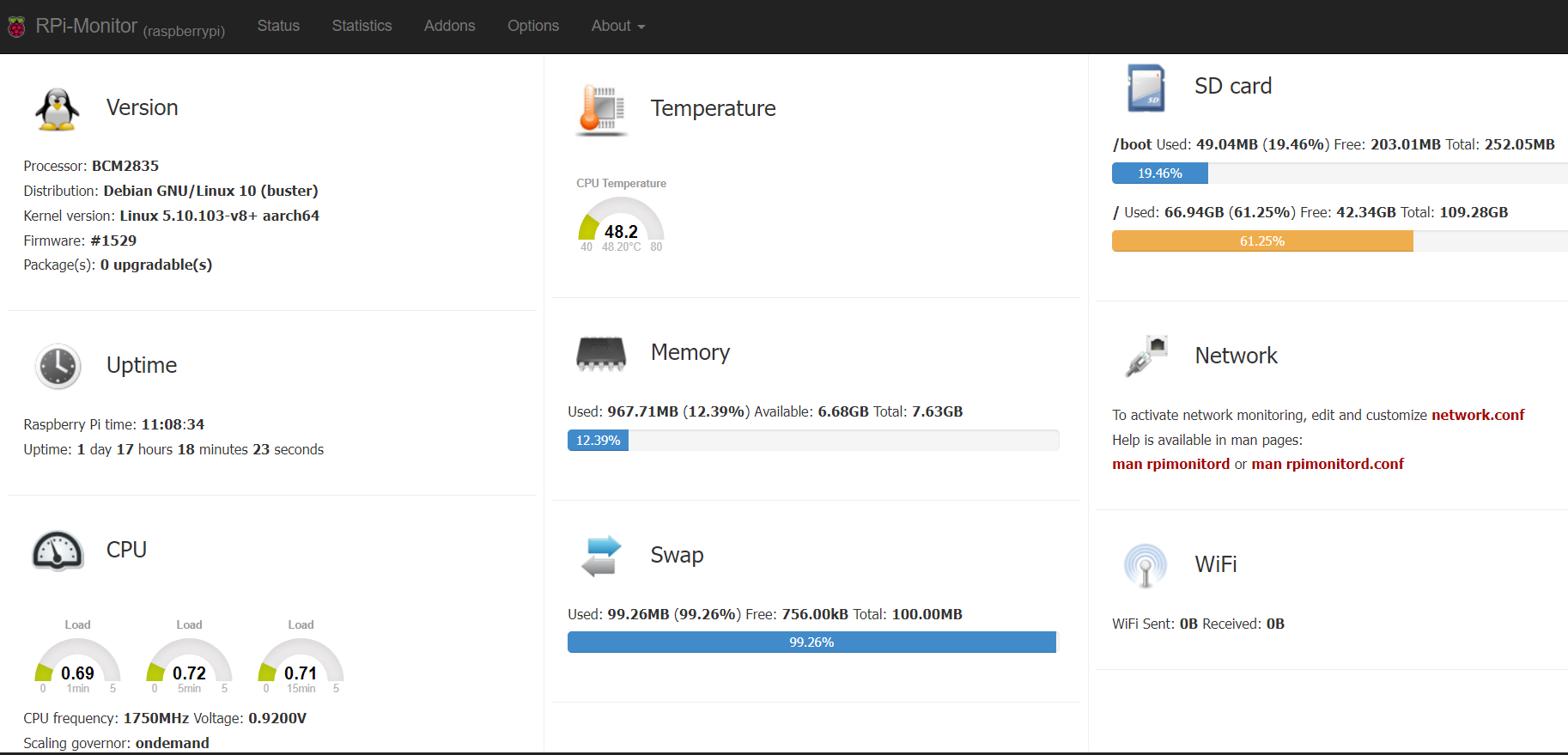This screenshot has height=755, width=1568.
Task: Click the Swap usage 99.26% progress bar
Action: pos(811,642)
